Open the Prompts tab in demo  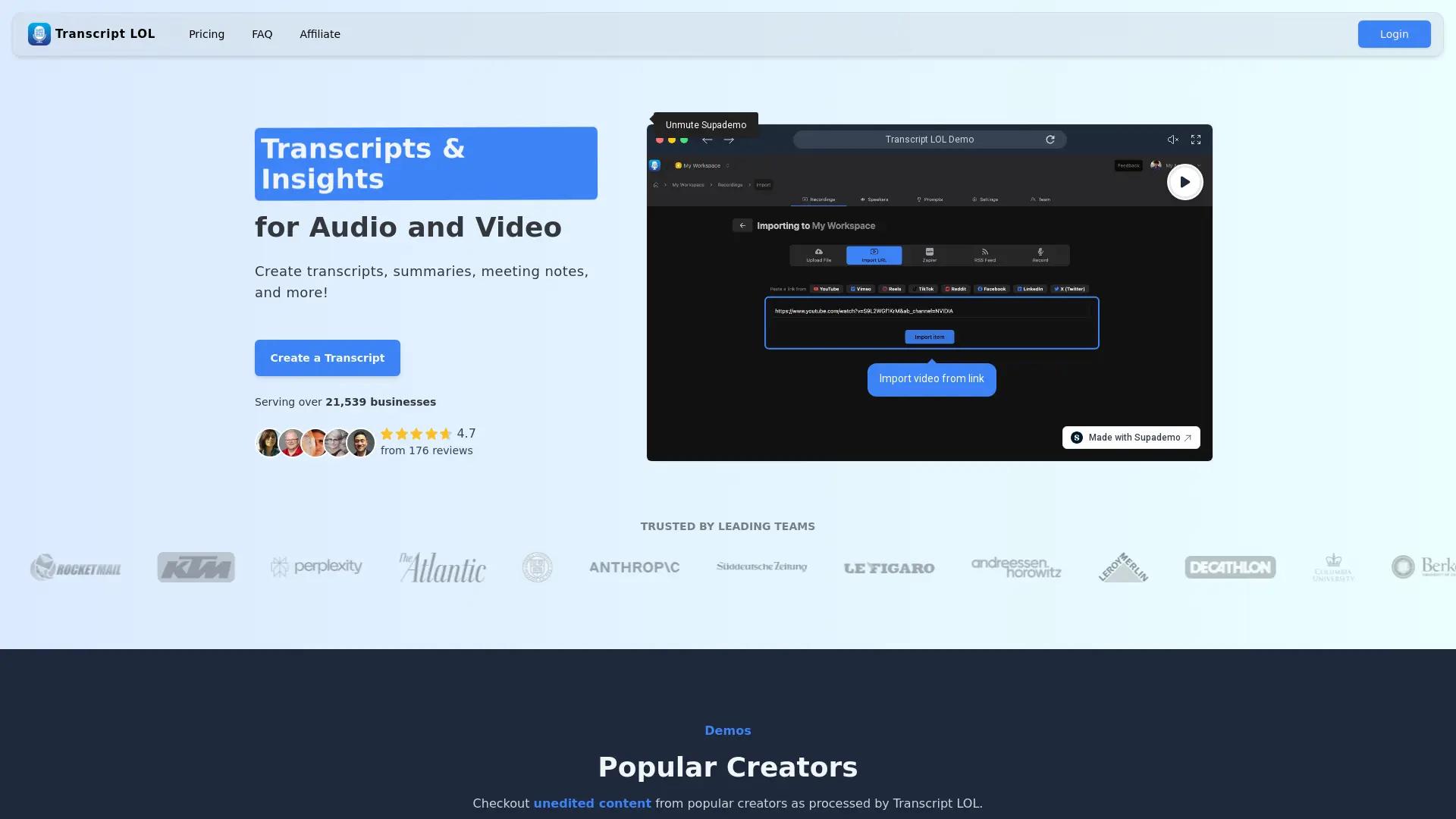(x=930, y=199)
